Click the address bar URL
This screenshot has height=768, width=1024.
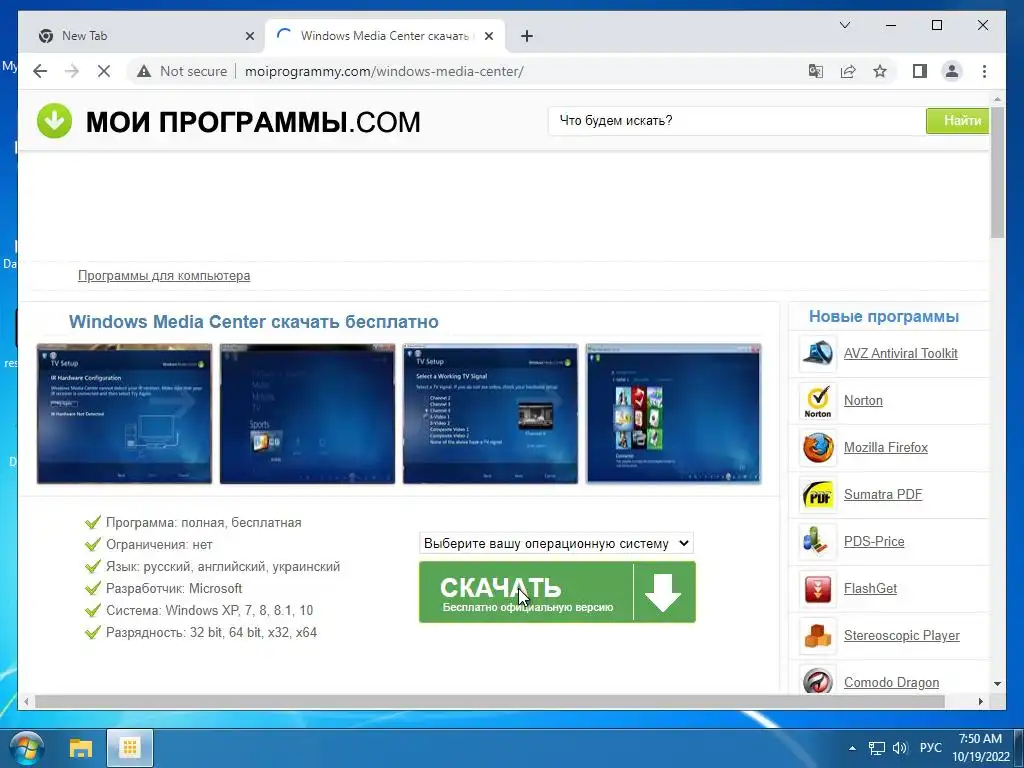[384, 71]
